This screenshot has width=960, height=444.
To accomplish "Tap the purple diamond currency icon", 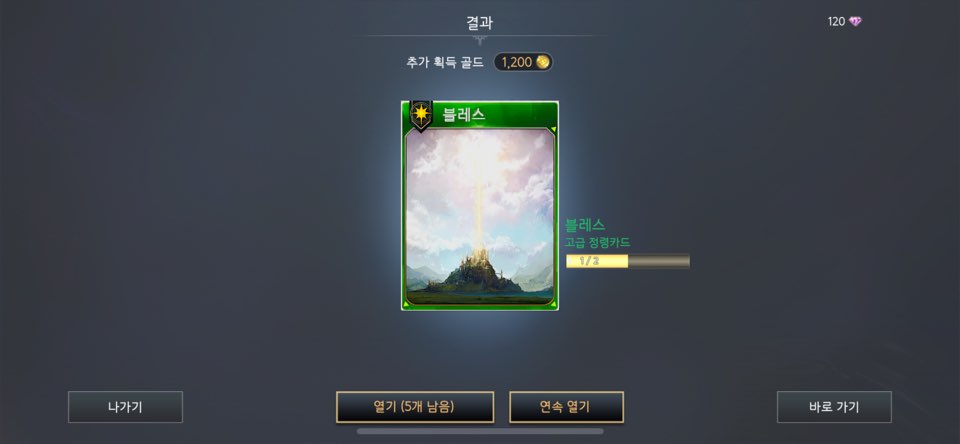I will pos(855,22).
